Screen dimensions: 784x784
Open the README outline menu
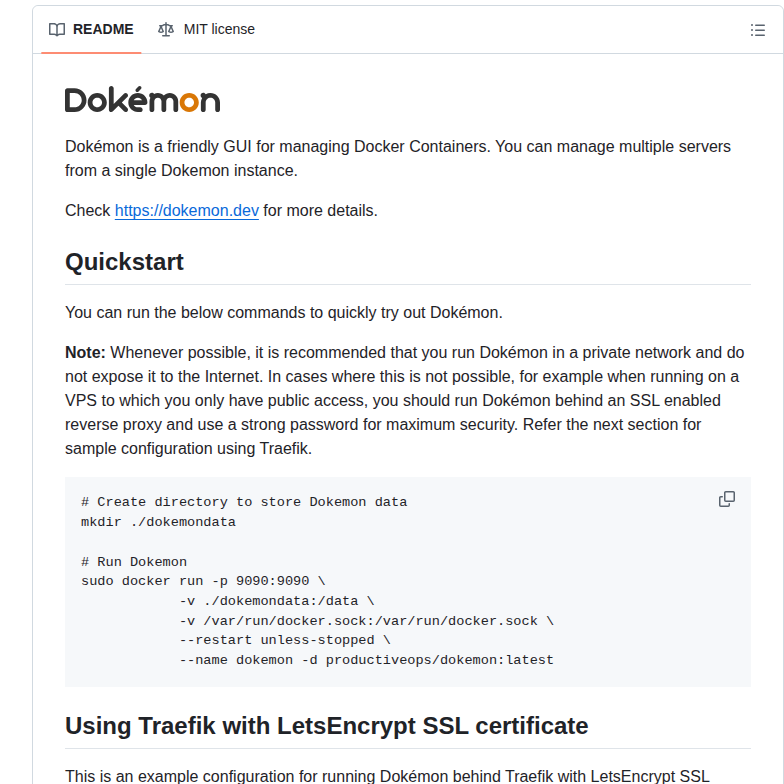pyautogui.click(x=758, y=30)
